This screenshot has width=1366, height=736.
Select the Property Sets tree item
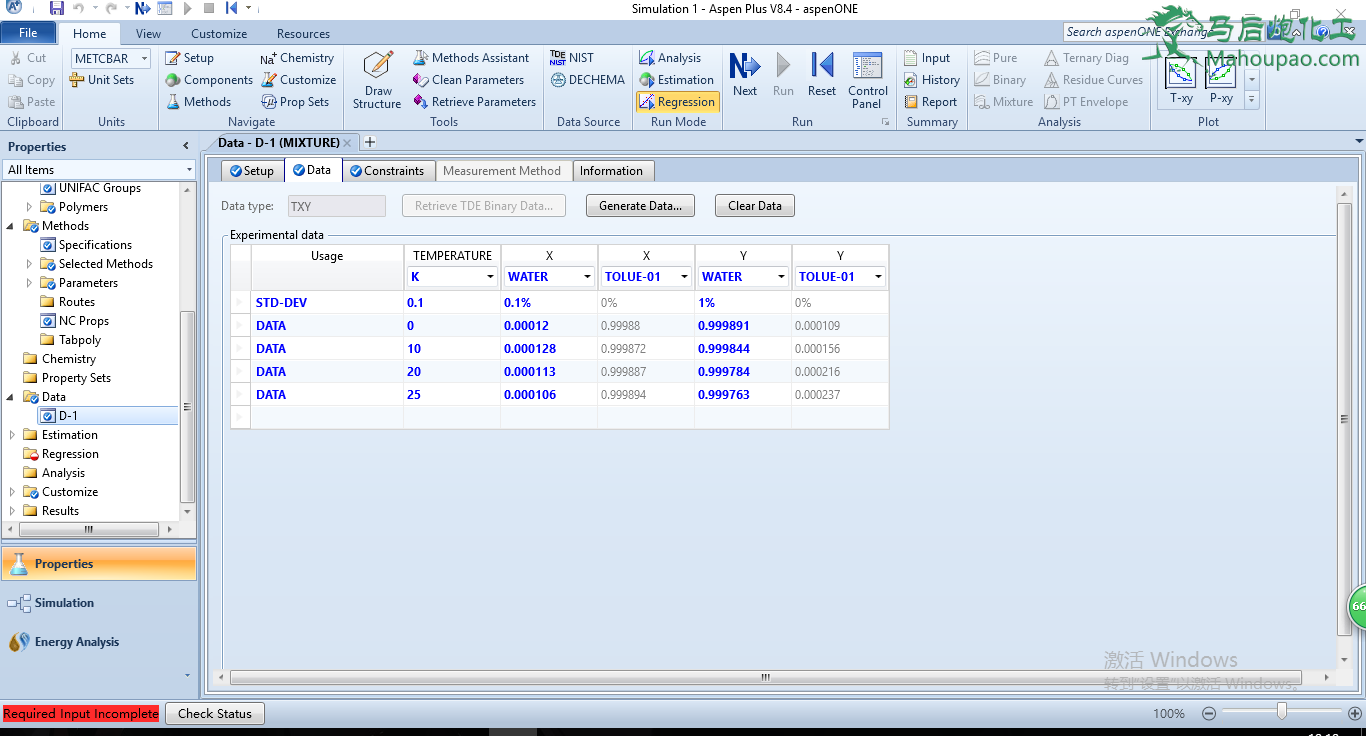76,378
